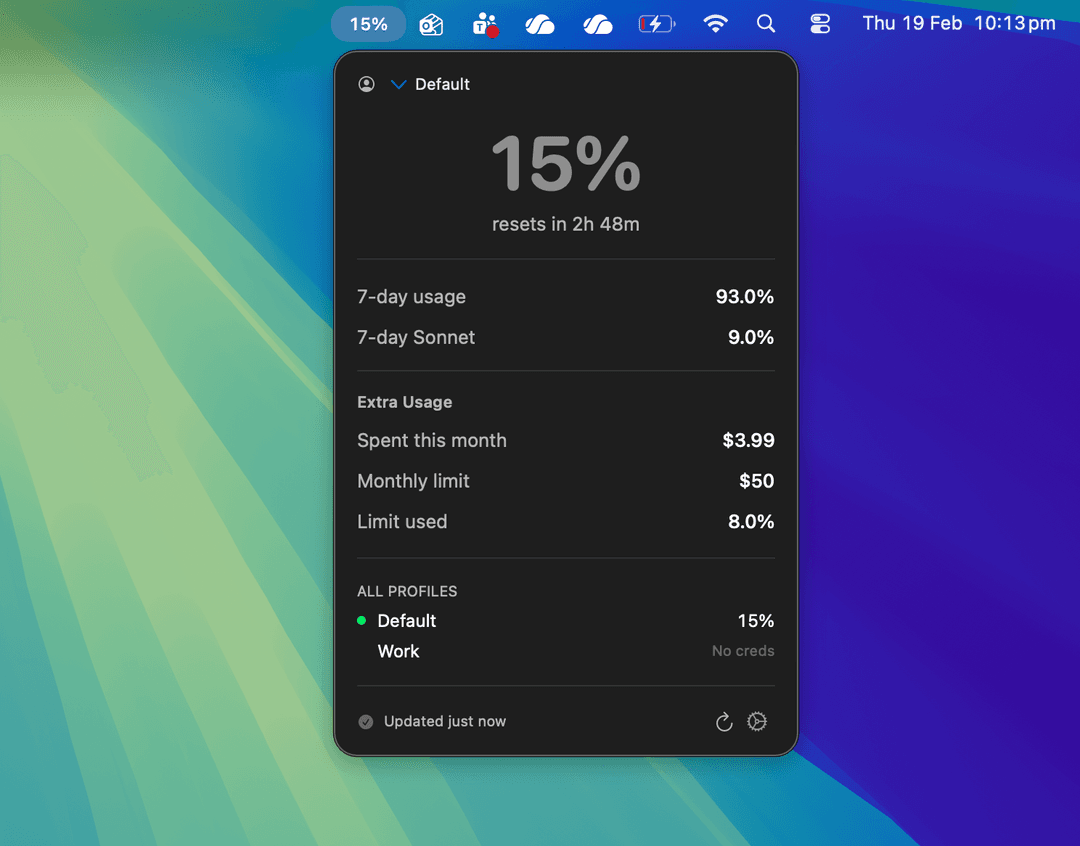Click the No creds label for Work

(742, 651)
